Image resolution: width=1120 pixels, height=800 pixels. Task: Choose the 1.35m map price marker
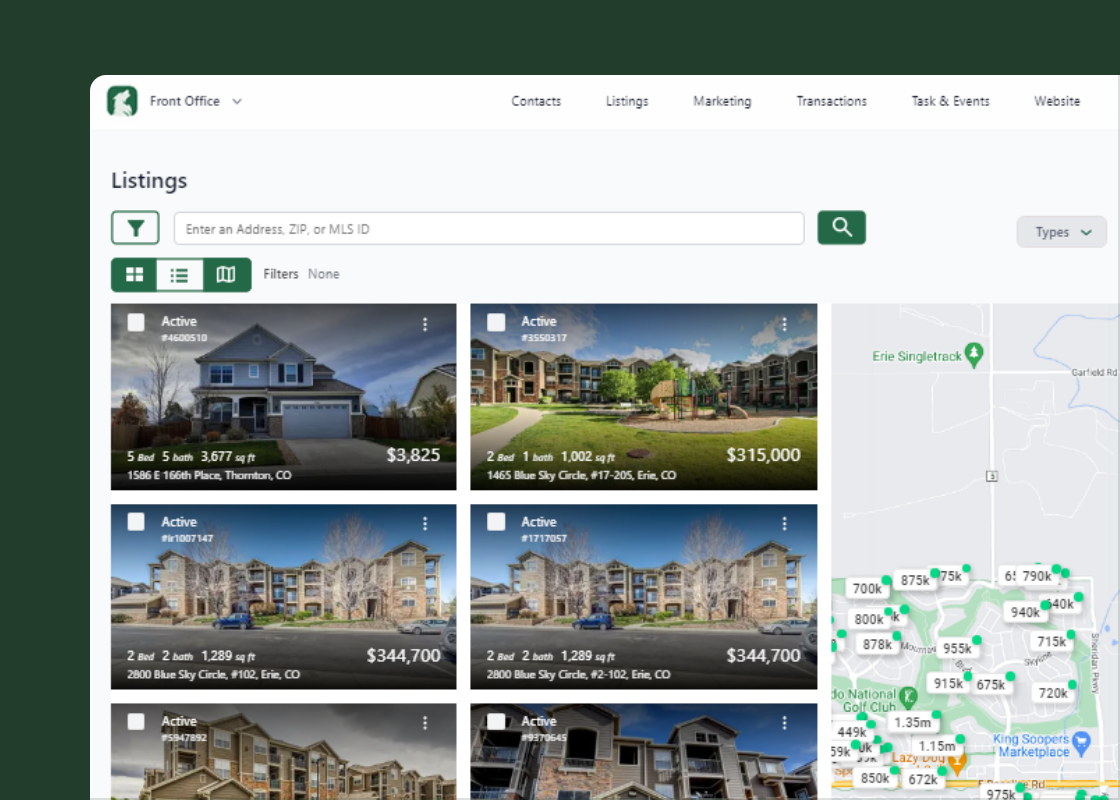click(x=912, y=722)
